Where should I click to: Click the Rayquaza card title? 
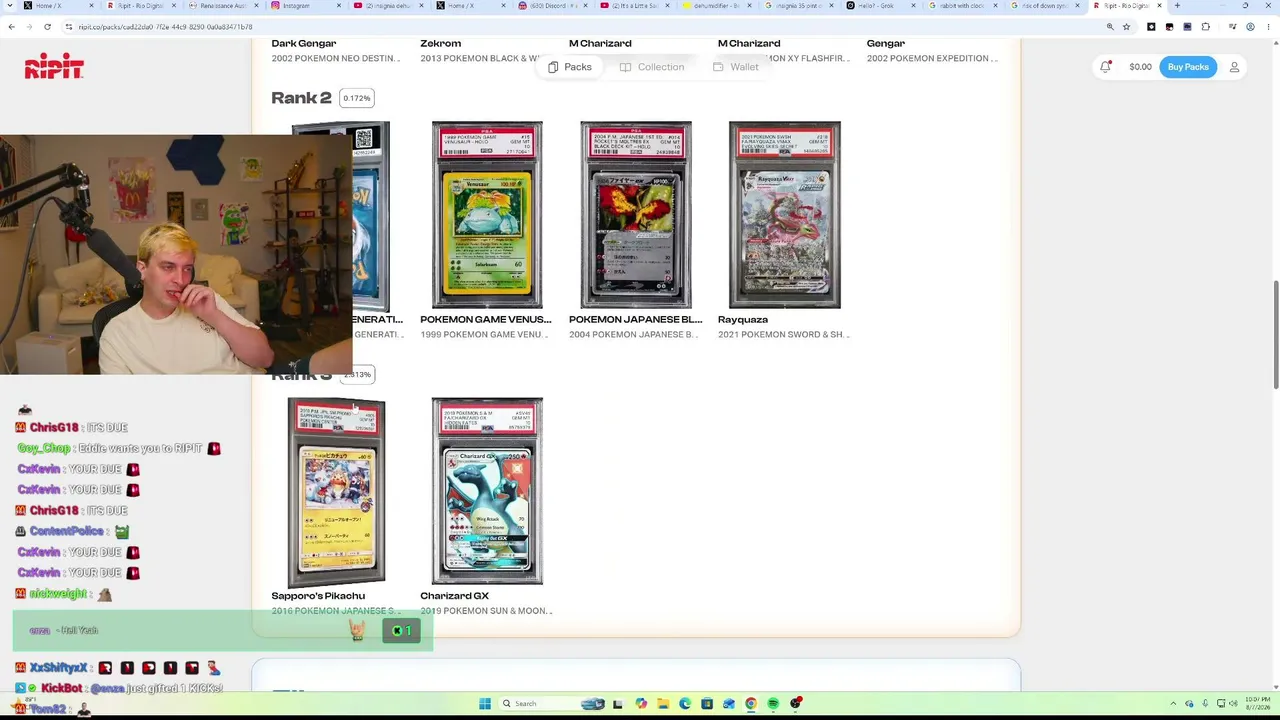click(743, 320)
